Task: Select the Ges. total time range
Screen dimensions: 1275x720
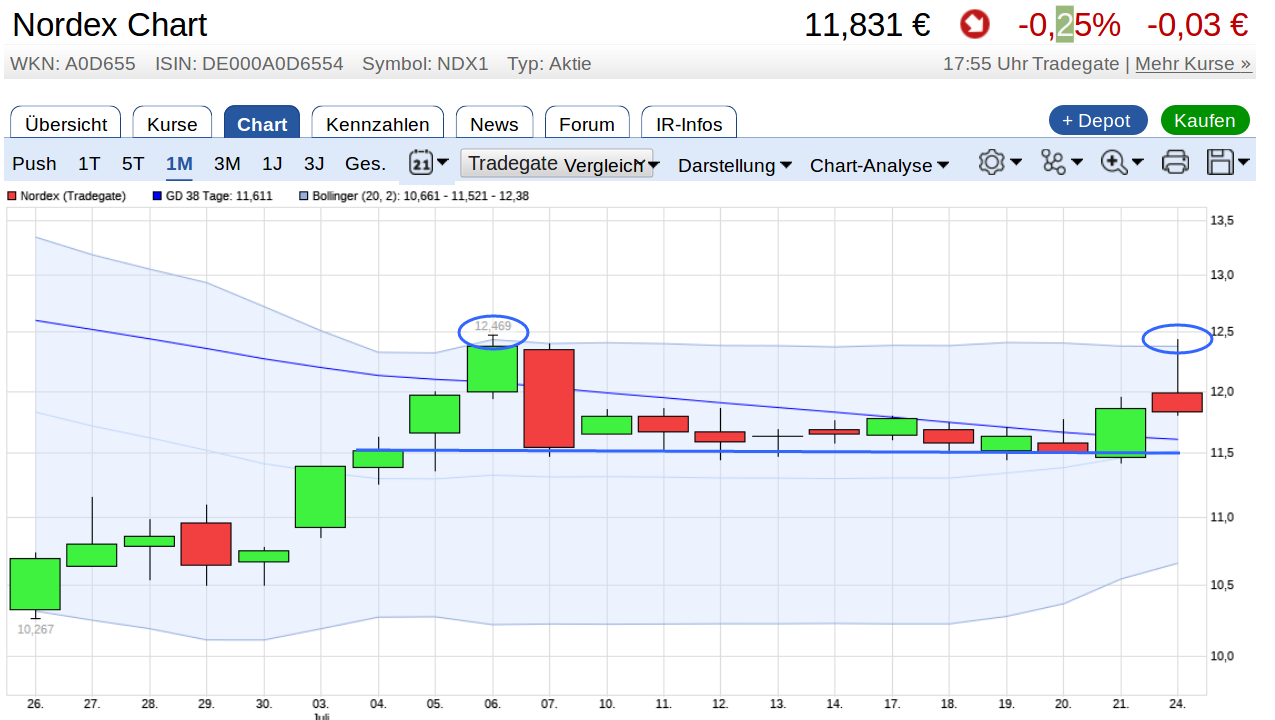Action: click(x=365, y=163)
